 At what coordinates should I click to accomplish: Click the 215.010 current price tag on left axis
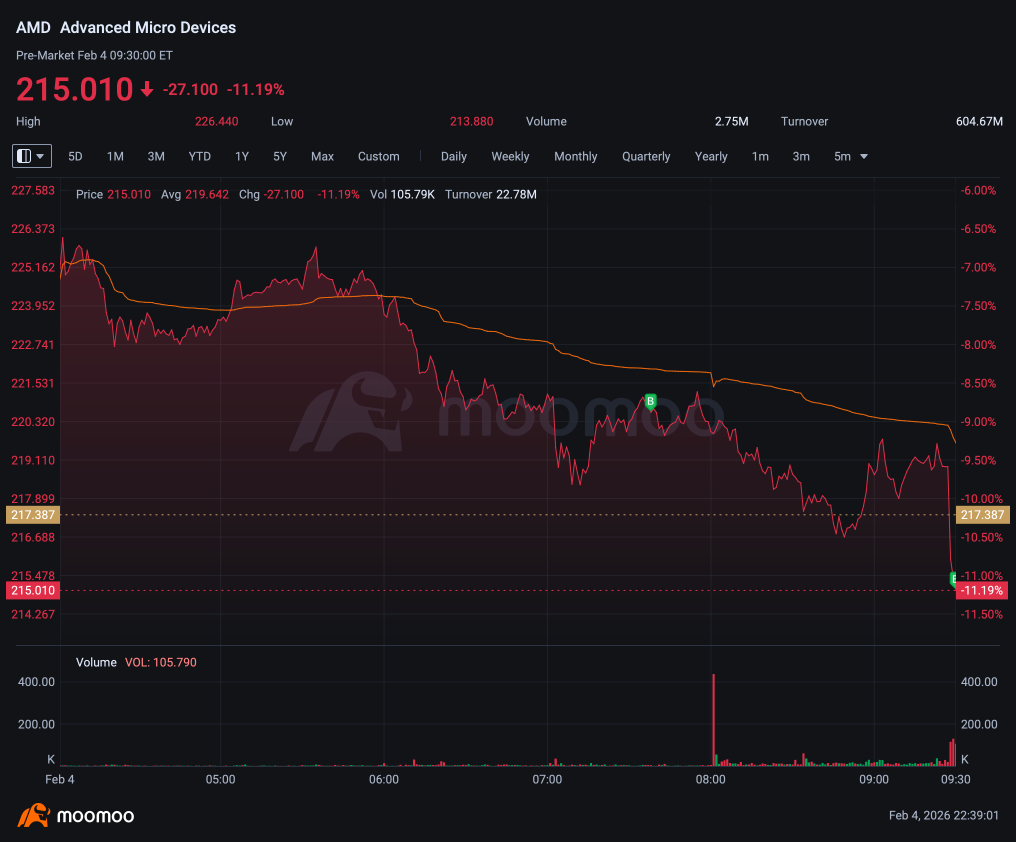coord(33,591)
